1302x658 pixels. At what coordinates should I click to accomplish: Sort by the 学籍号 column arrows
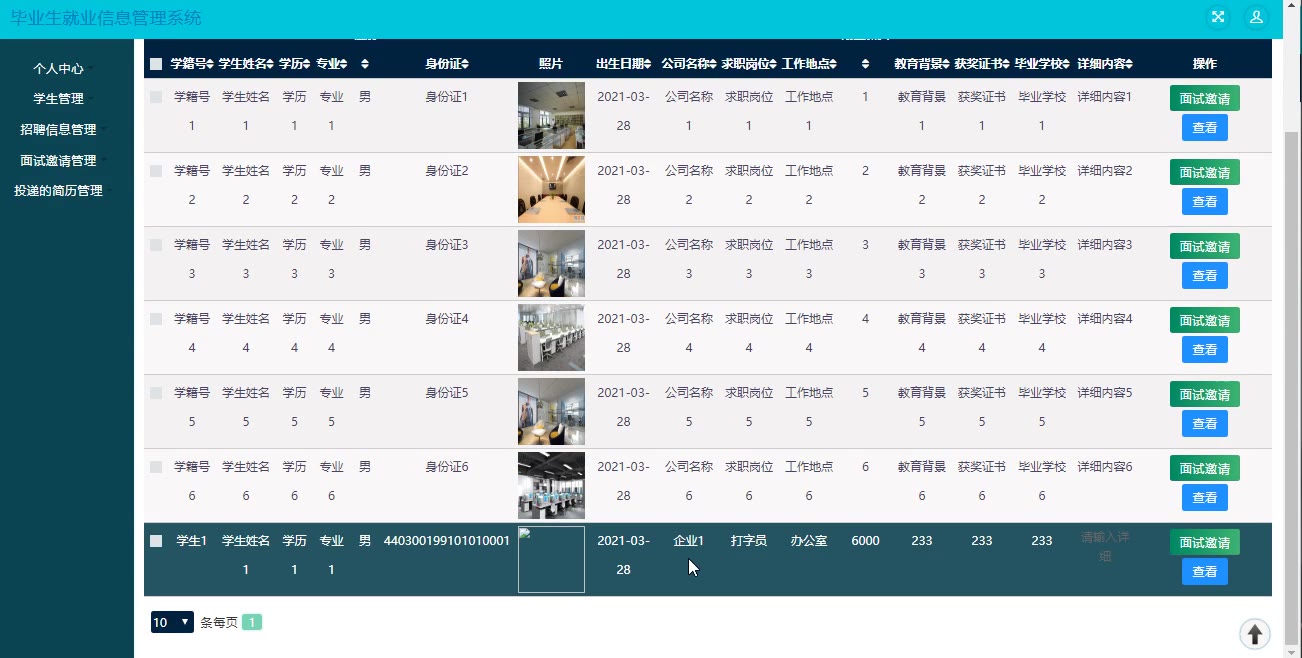210,64
